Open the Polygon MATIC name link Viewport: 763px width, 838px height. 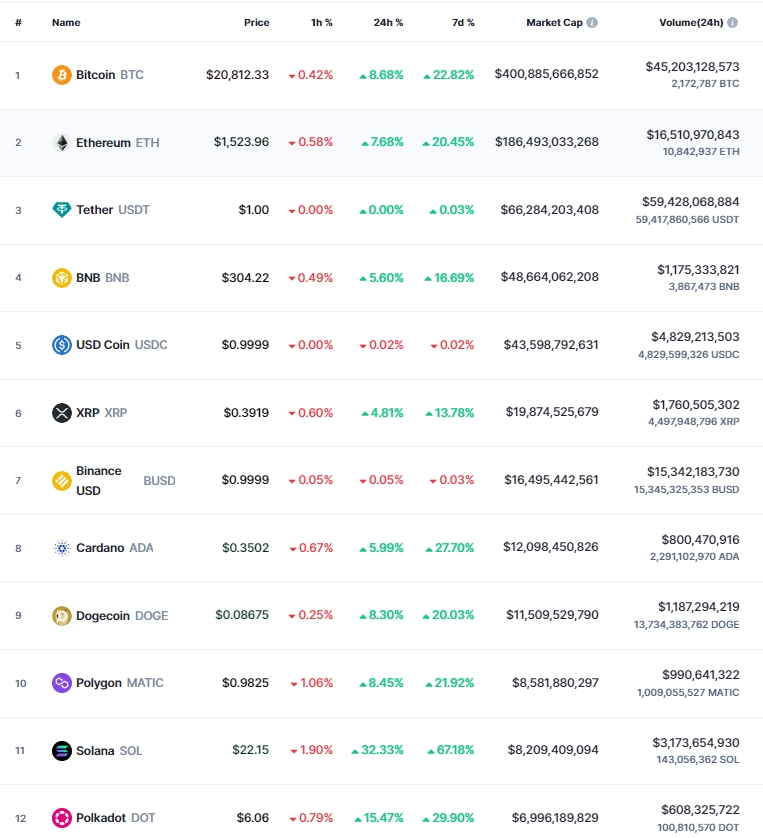[99, 683]
